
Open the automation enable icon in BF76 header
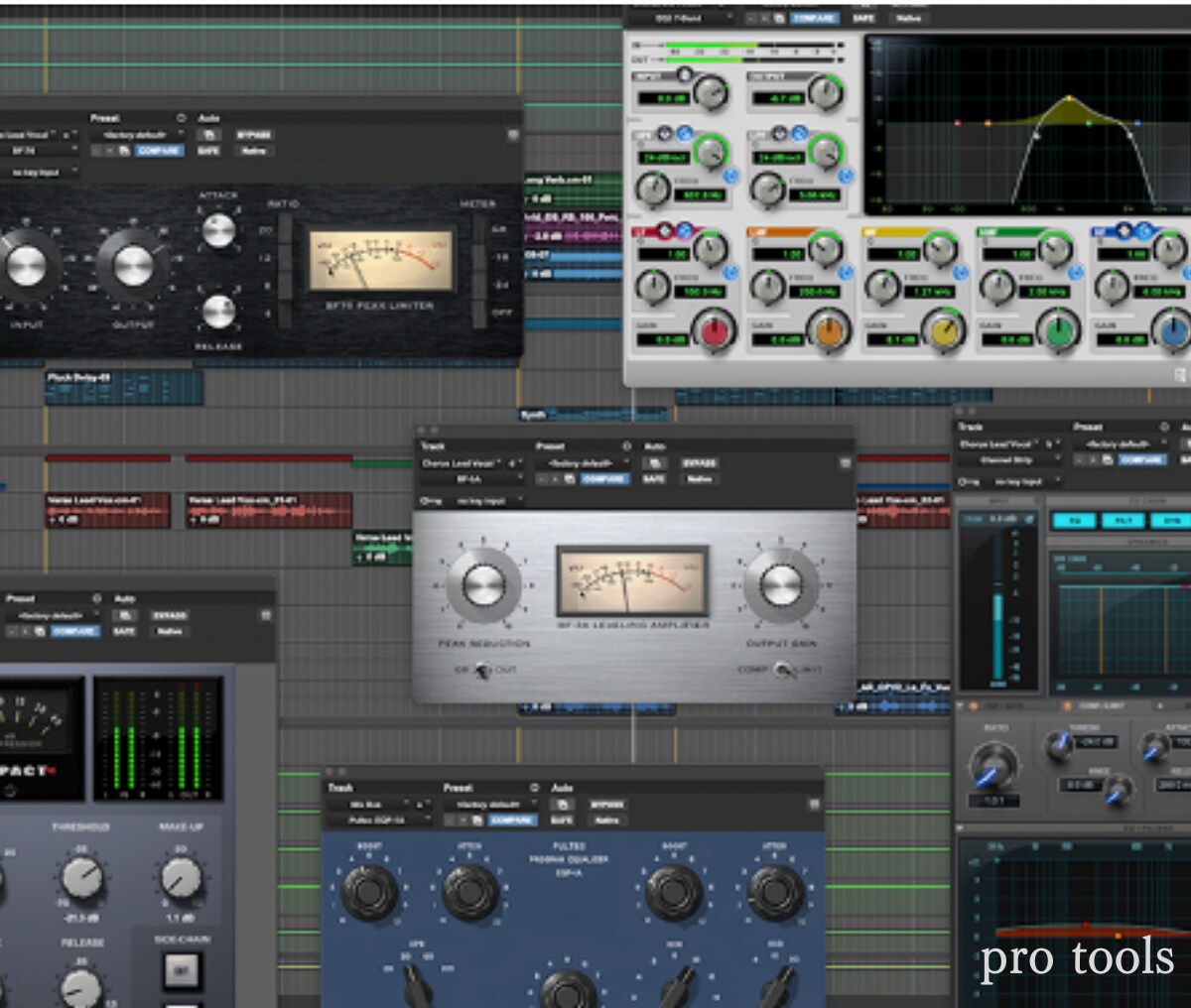point(209,135)
